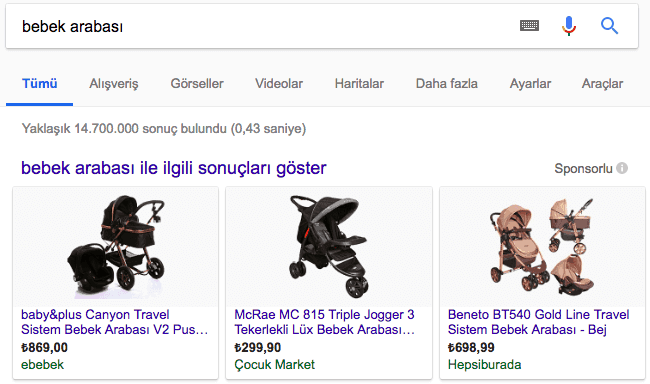Open the Ayarlar dropdown
Viewport: 650px width, 384px height.
[x=530, y=83]
